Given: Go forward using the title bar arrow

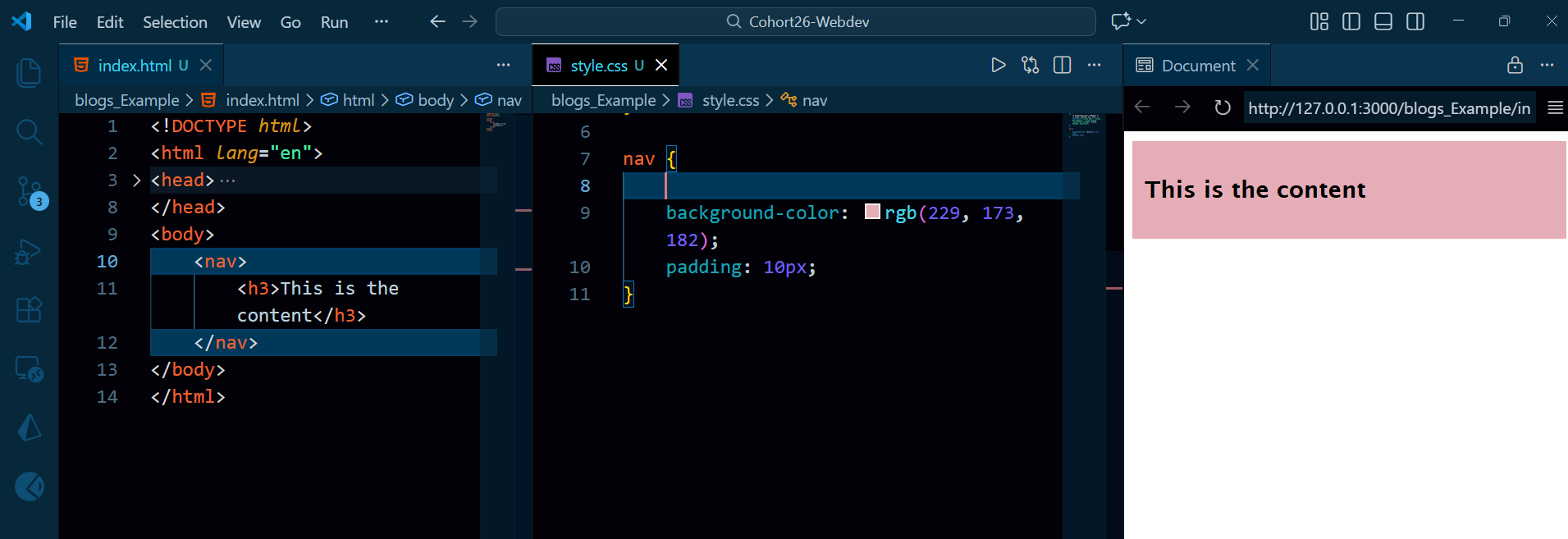Looking at the screenshot, I should pos(470,21).
